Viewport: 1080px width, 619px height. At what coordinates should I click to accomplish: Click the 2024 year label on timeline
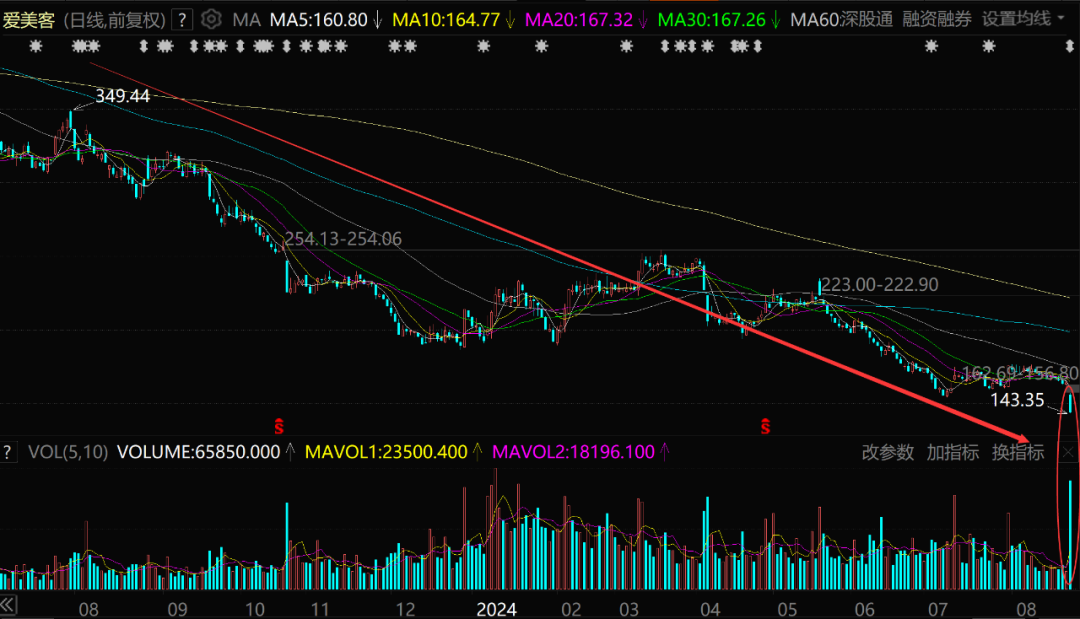click(x=497, y=609)
